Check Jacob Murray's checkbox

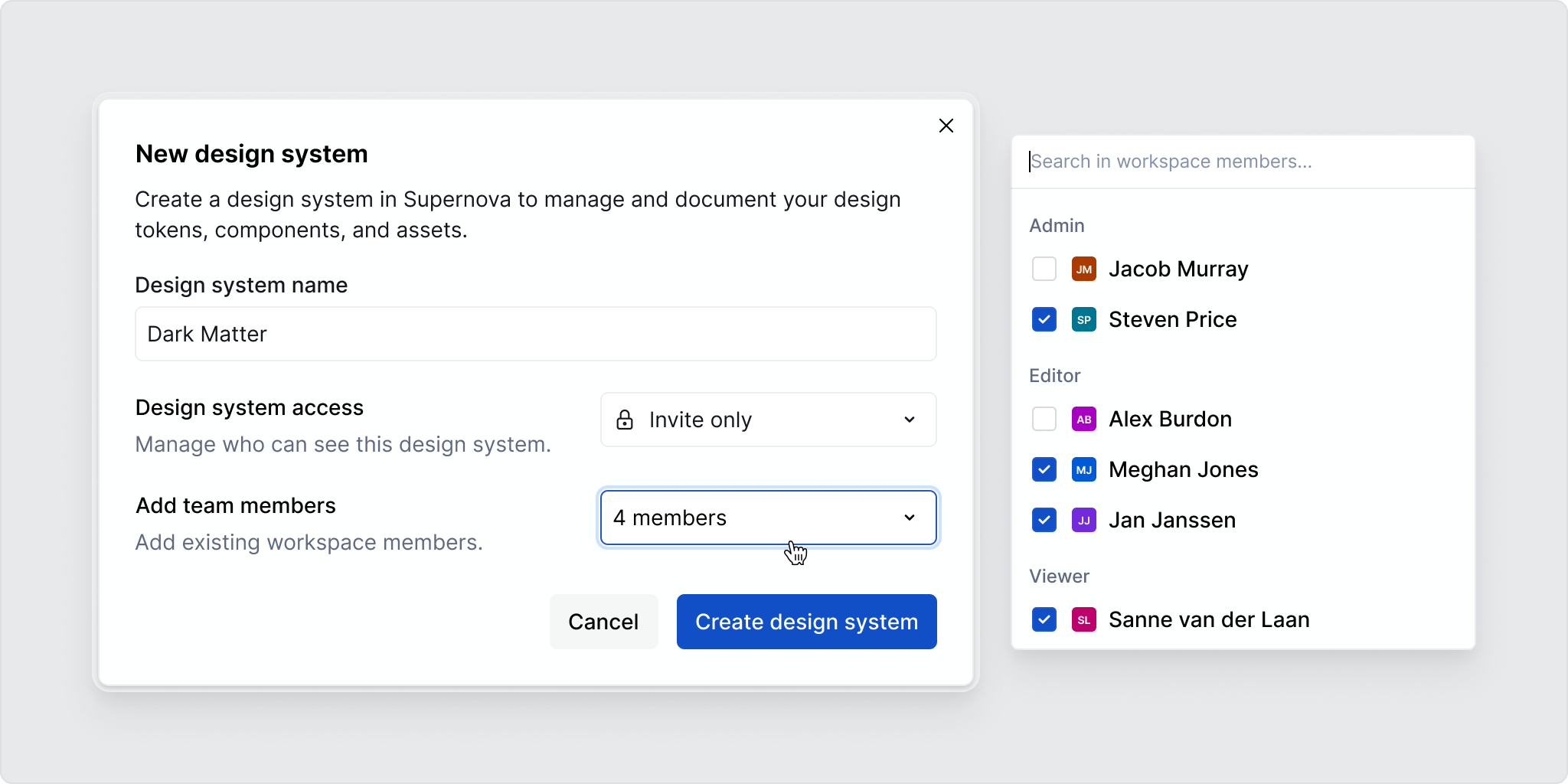[1044, 269]
